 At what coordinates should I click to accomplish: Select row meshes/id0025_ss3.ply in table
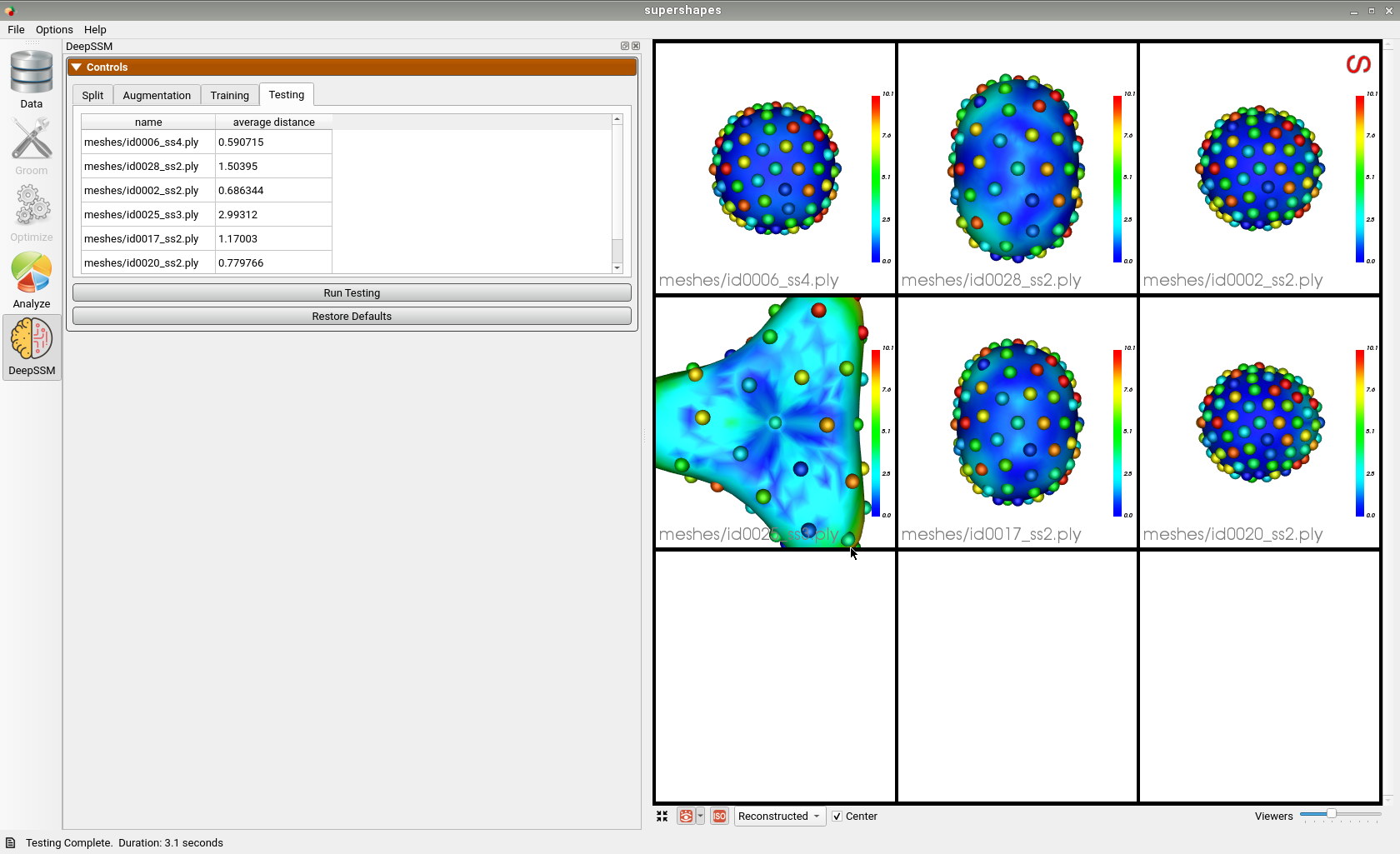point(148,215)
